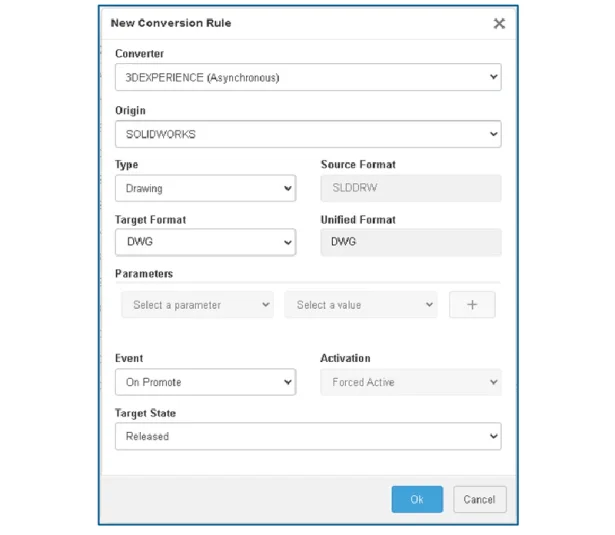Click the Parameters section heading
The height and width of the screenshot is (535, 615).
point(144,274)
